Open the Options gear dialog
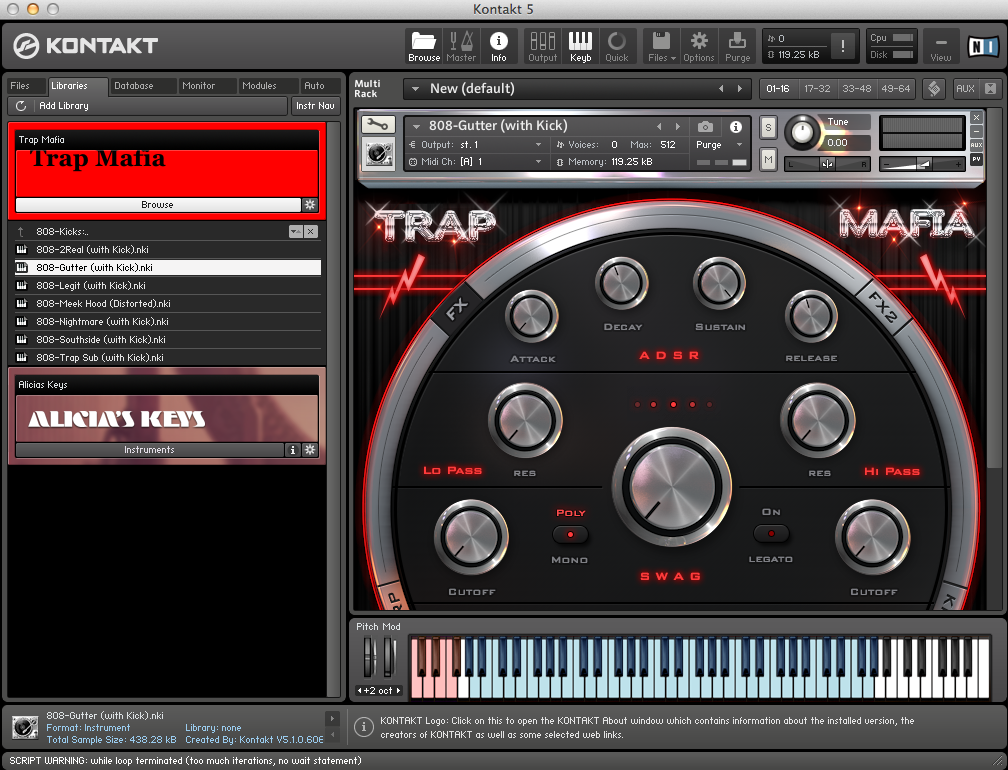This screenshot has width=1008, height=770. coord(699,46)
